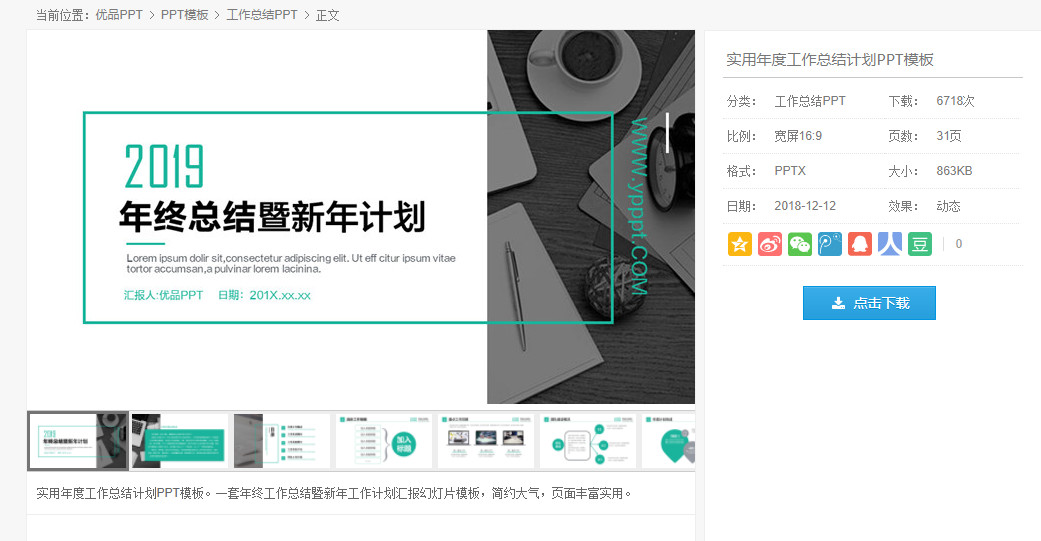Share to Tencent Weibo via blue icon
1041x541 pixels.
pos(830,244)
